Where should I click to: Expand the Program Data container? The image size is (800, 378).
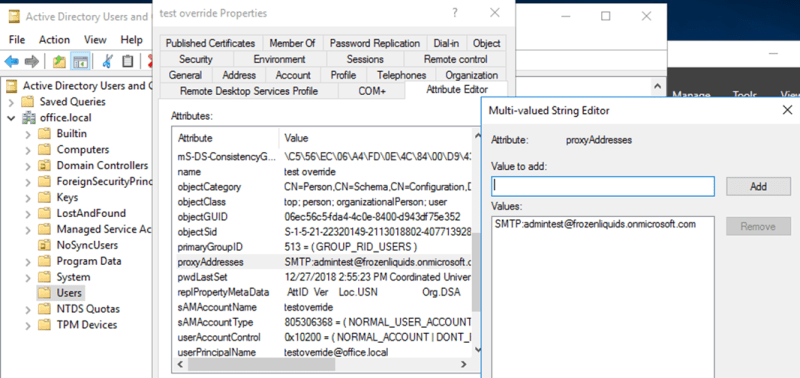29,261
